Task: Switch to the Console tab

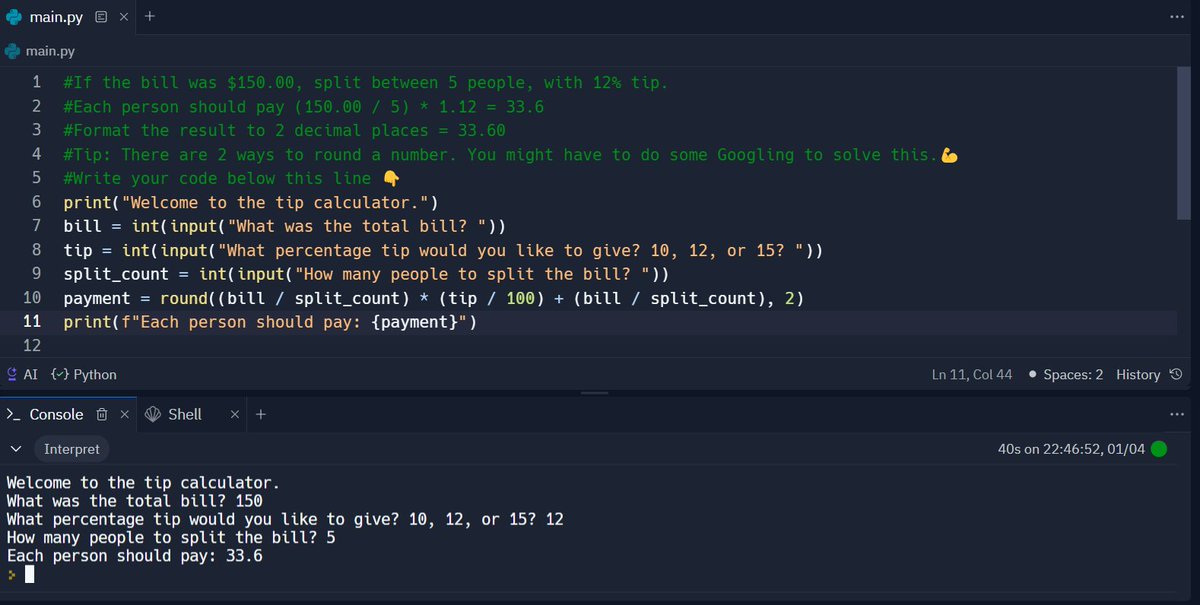Action: click(x=56, y=414)
